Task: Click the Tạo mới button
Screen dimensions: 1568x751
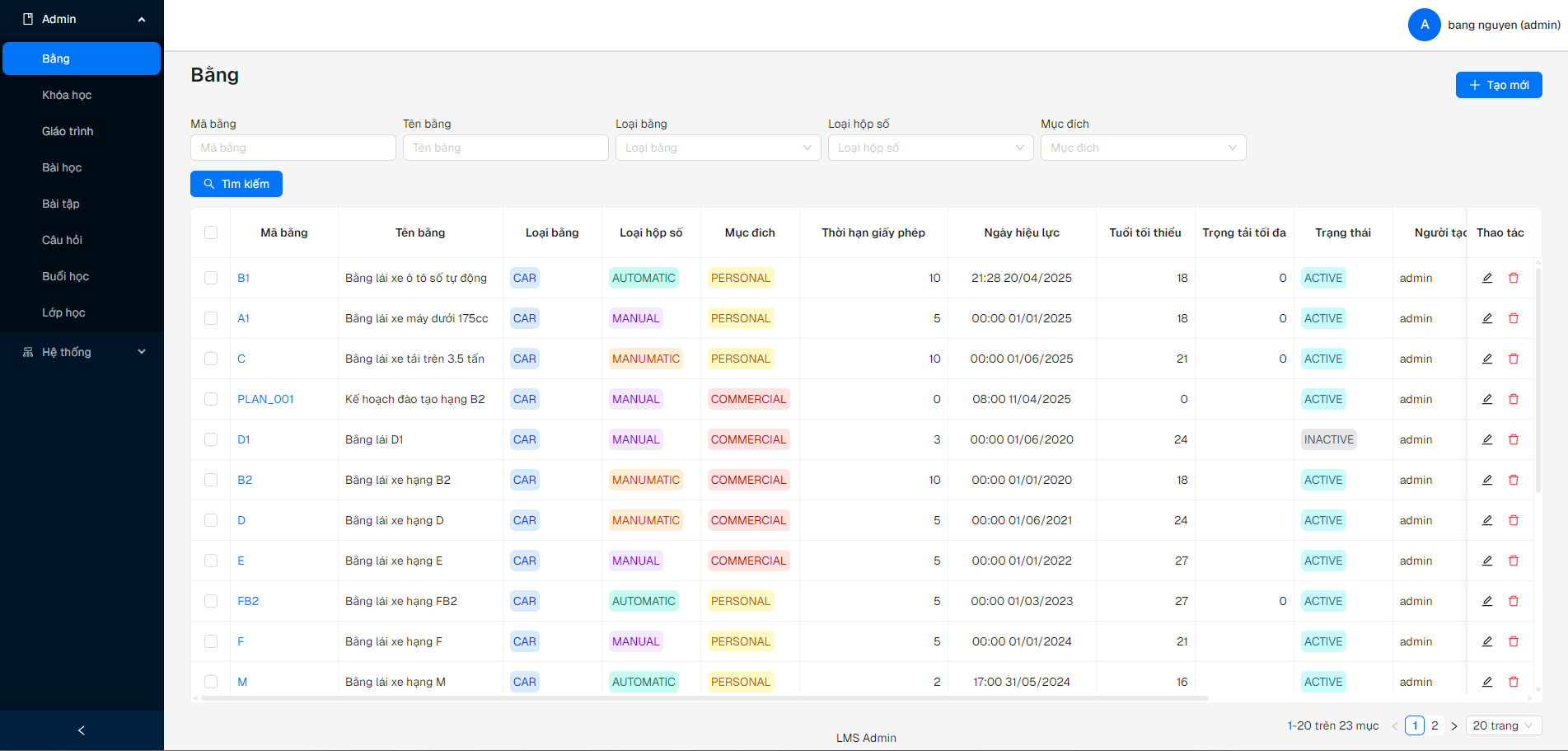Action: click(x=1498, y=85)
